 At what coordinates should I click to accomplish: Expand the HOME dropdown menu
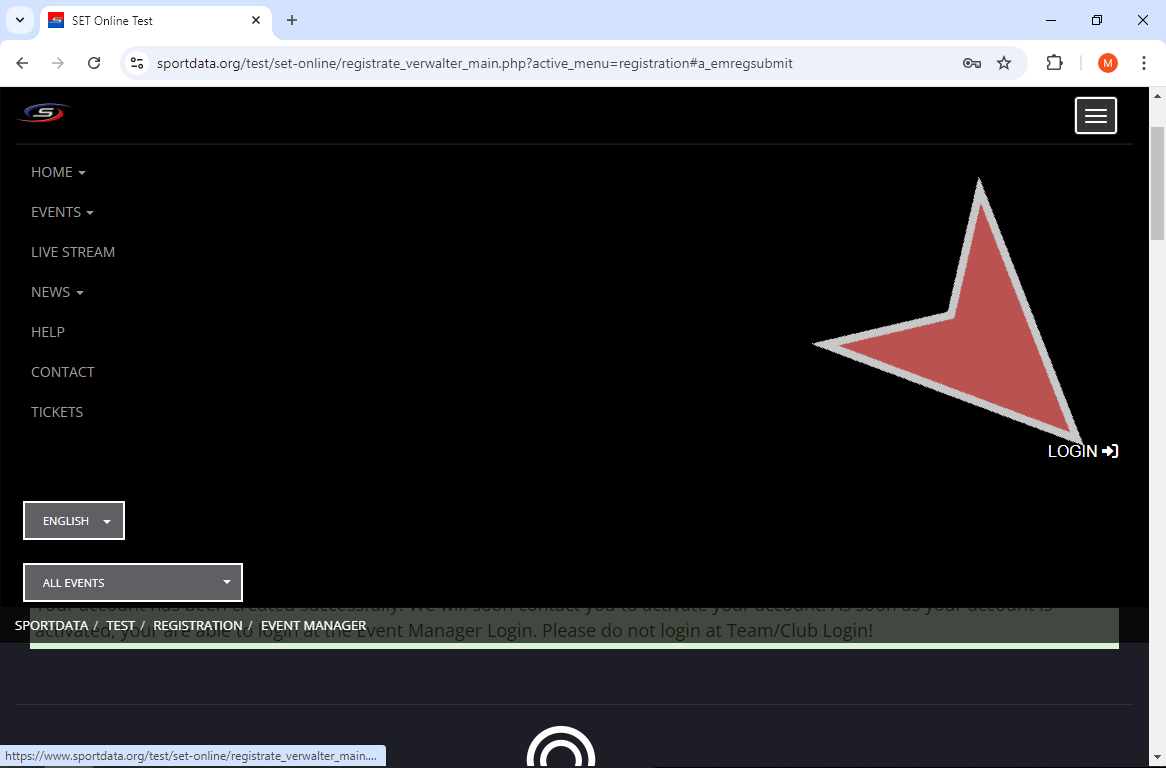coord(58,172)
